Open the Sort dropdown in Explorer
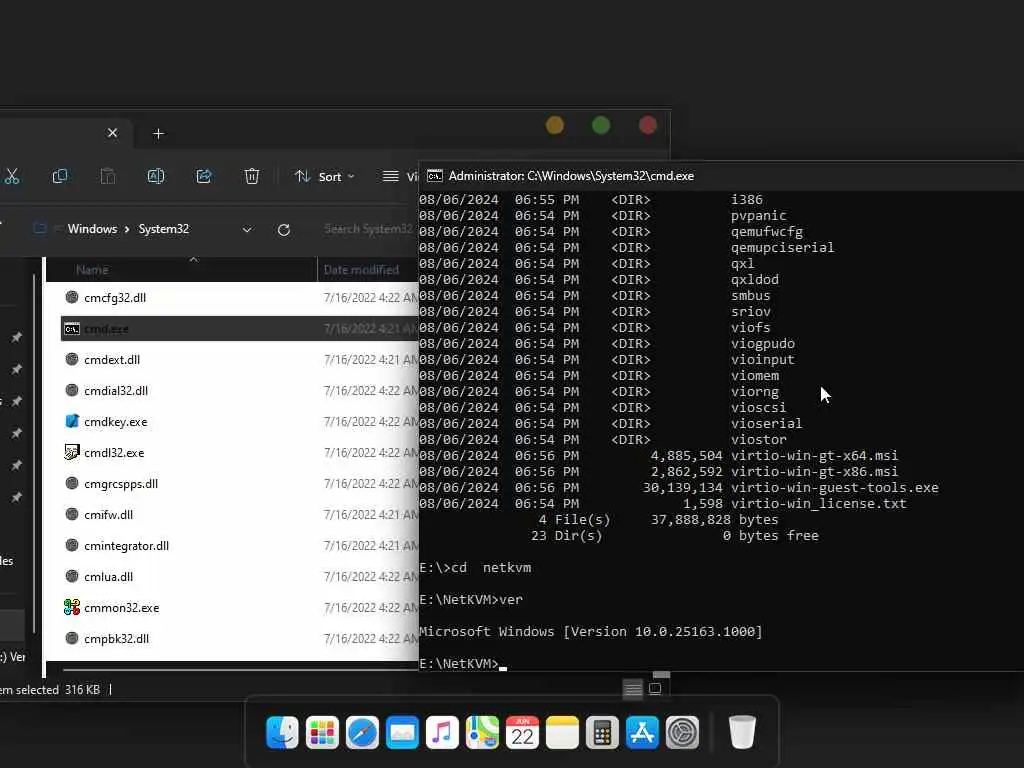Image resolution: width=1024 pixels, height=768 pixels. click(325, 176)
